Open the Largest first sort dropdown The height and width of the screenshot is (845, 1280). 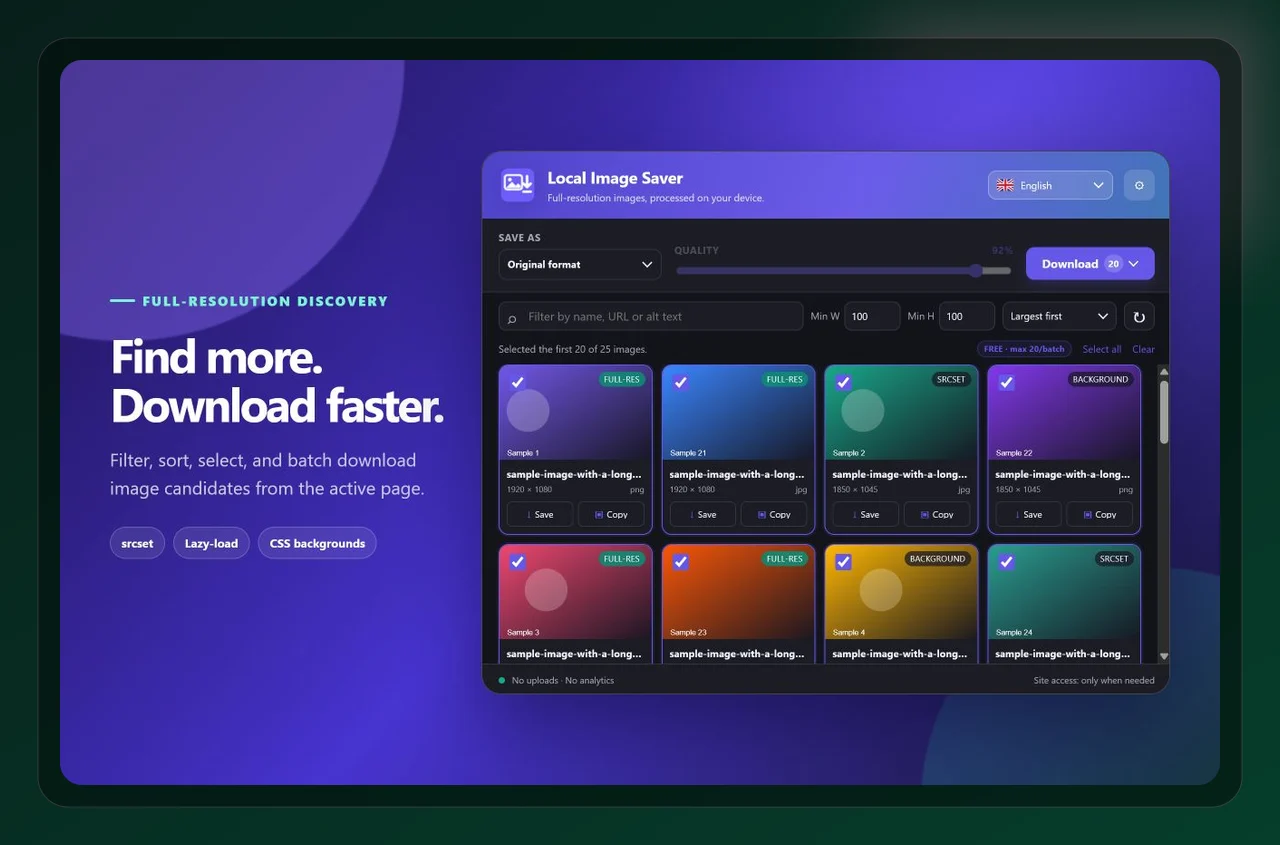(x=1059, y=316)
